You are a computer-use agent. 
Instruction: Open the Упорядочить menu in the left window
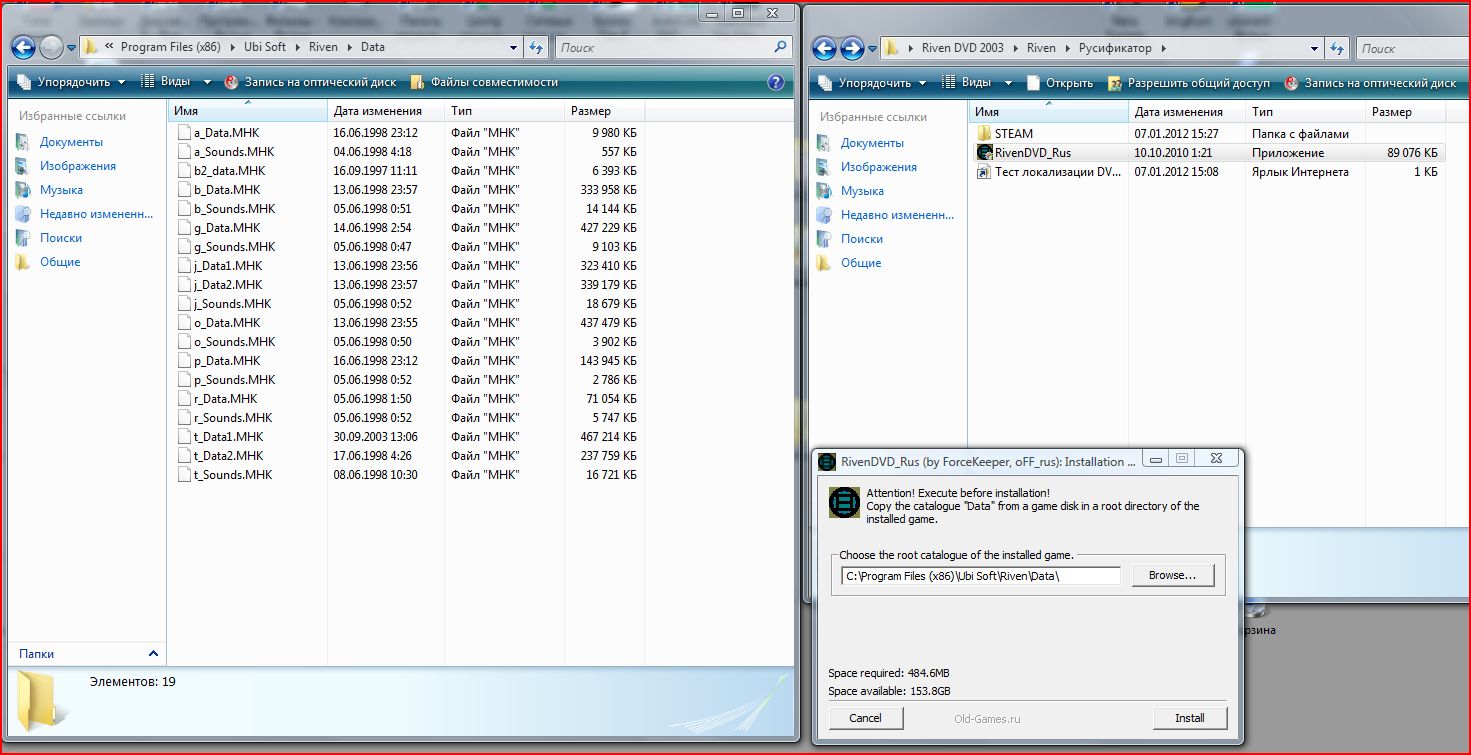click(x=72, y=82)
